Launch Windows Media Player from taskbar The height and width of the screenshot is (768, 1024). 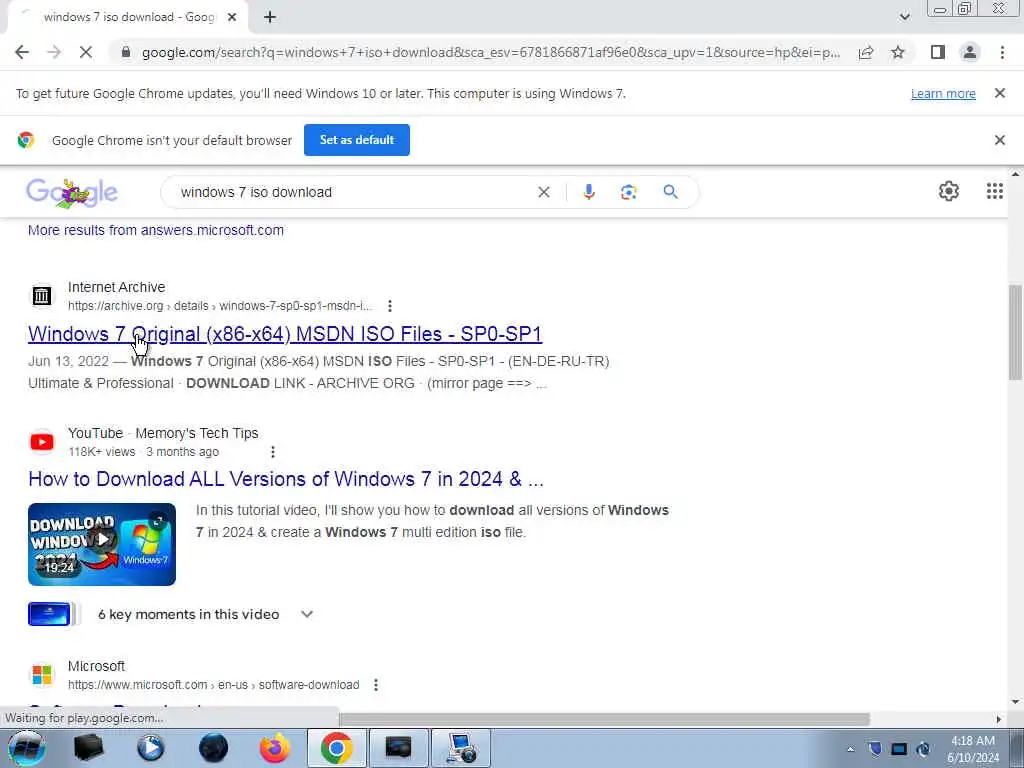click(x=150, y=748)
